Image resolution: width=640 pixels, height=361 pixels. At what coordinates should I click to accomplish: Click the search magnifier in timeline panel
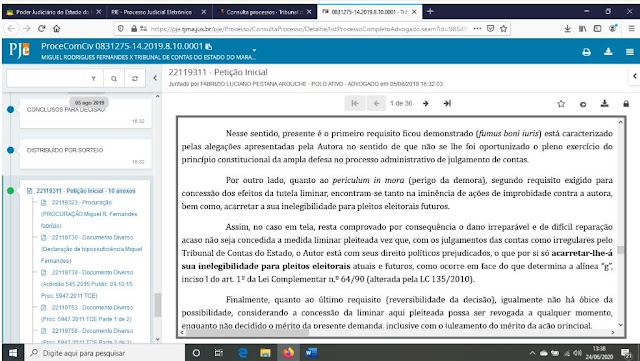pos(114,78)
